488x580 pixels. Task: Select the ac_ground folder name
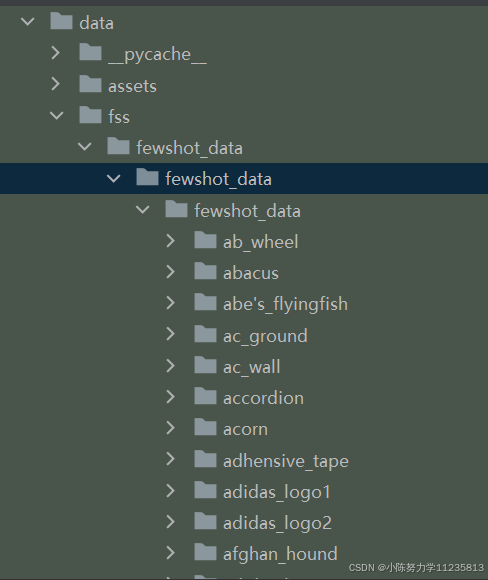tap(265, 337)
